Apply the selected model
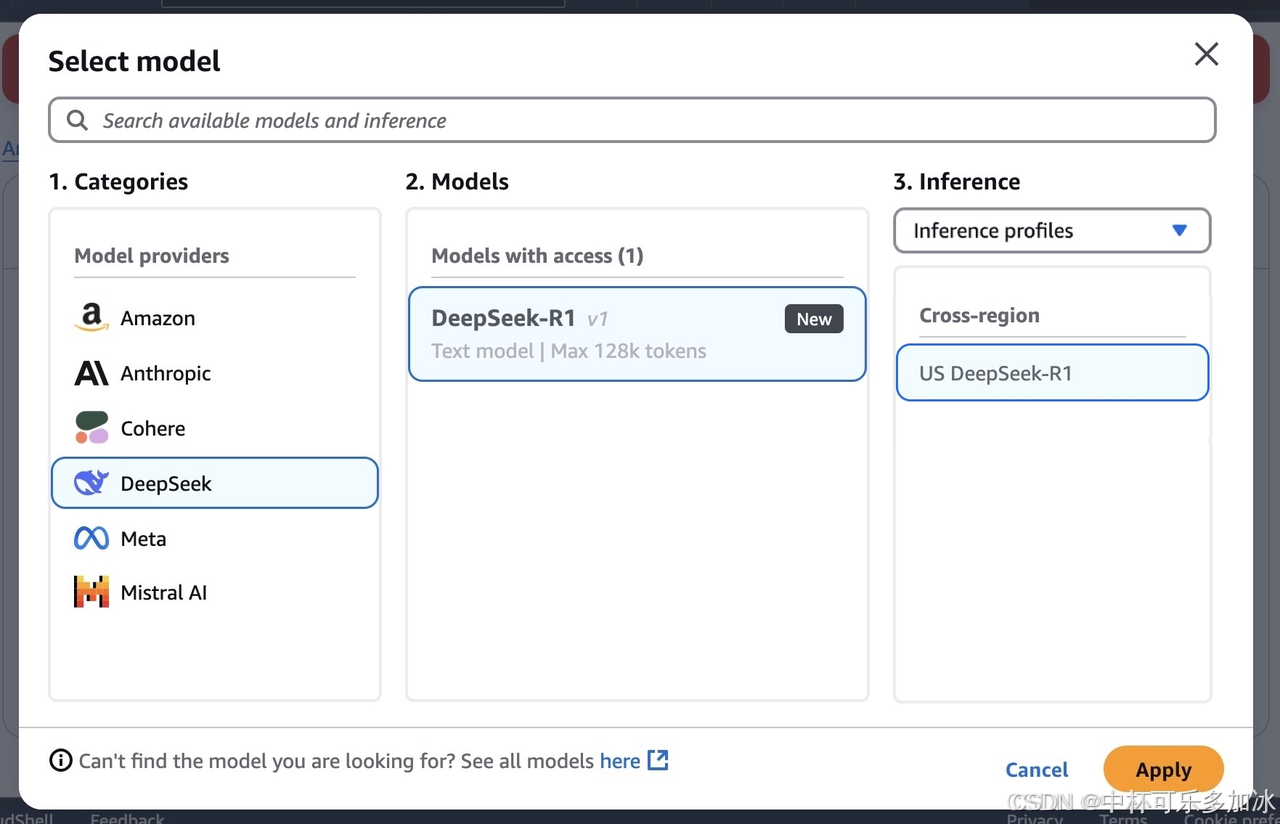The height and width of the screenshot is (824, 1280). point(1163,769)
